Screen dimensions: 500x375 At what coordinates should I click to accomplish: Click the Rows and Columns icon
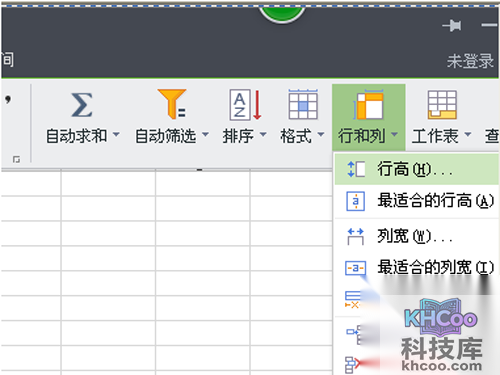369,104
